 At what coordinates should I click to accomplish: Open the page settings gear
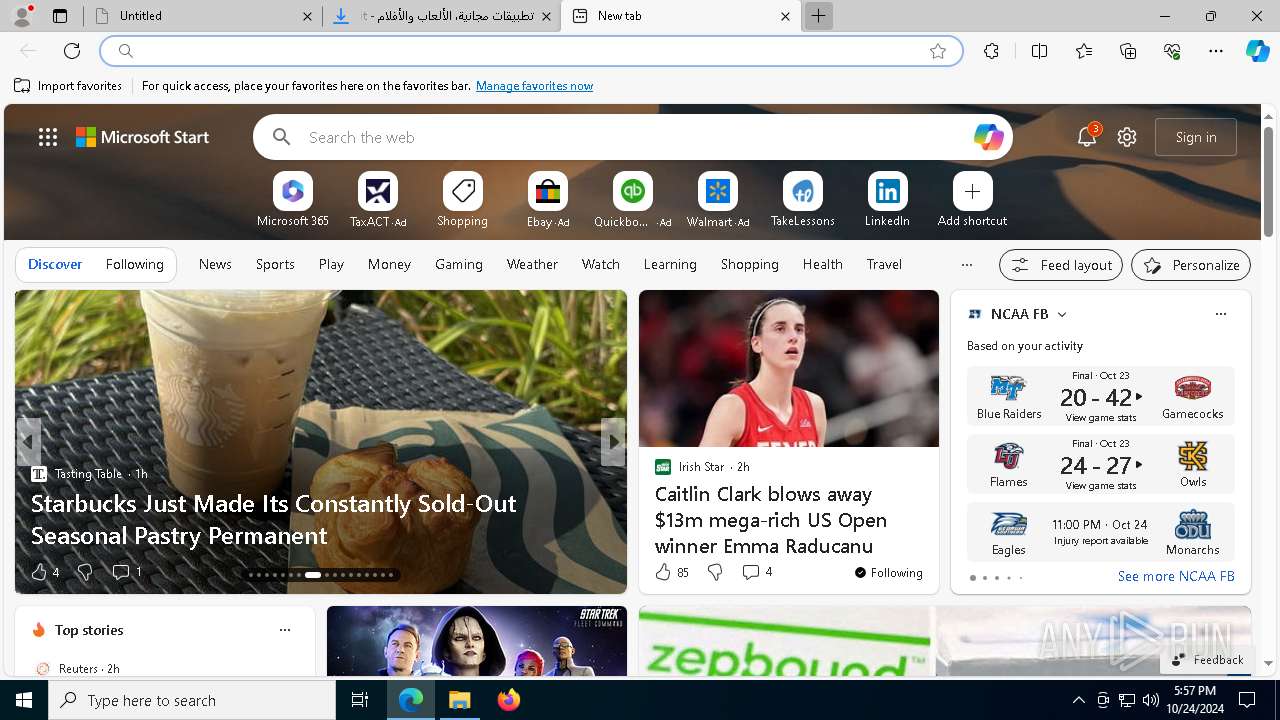tap(1127, 137)
